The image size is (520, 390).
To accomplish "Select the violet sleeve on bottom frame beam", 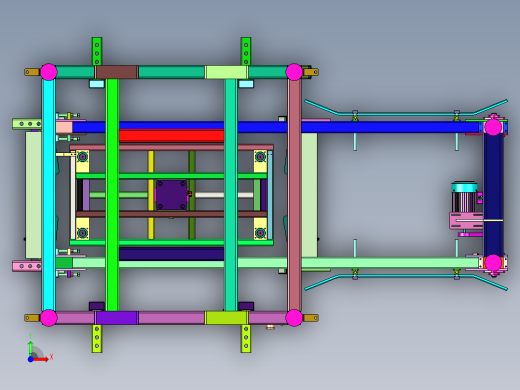I will pos(116,318).
